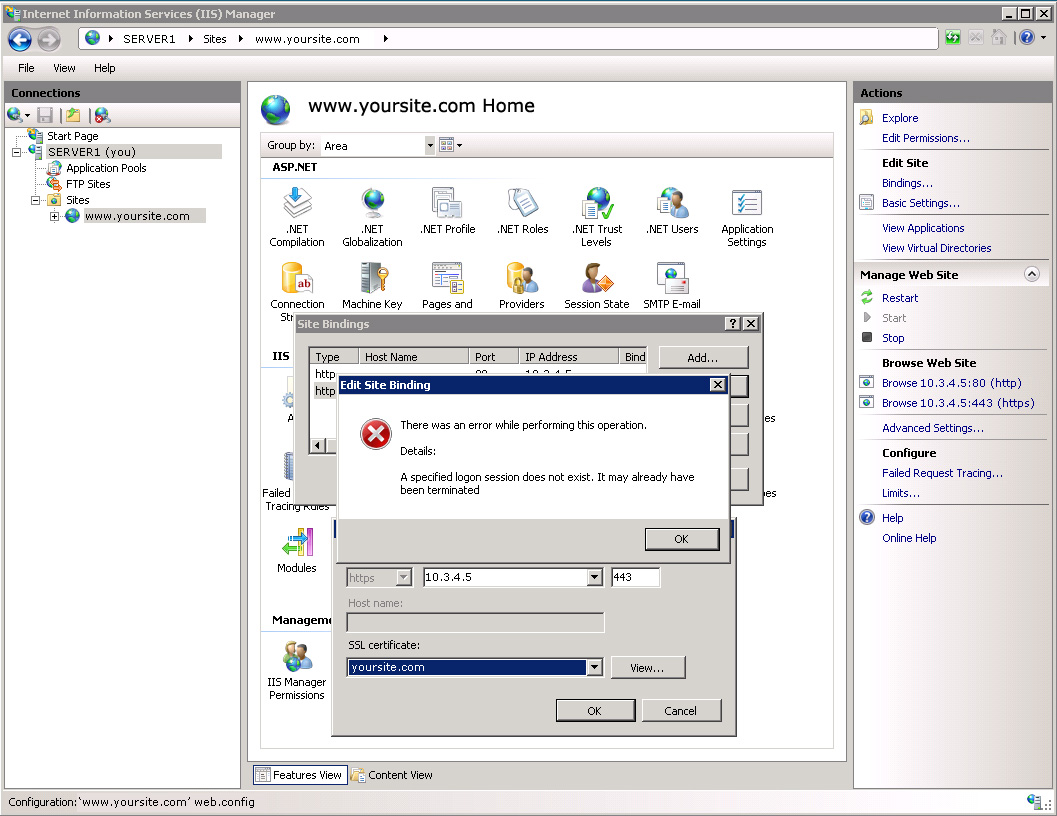This screenshot has width=1057, height=816.
Task: Click the Online Help link
Action: pos(909,538)
